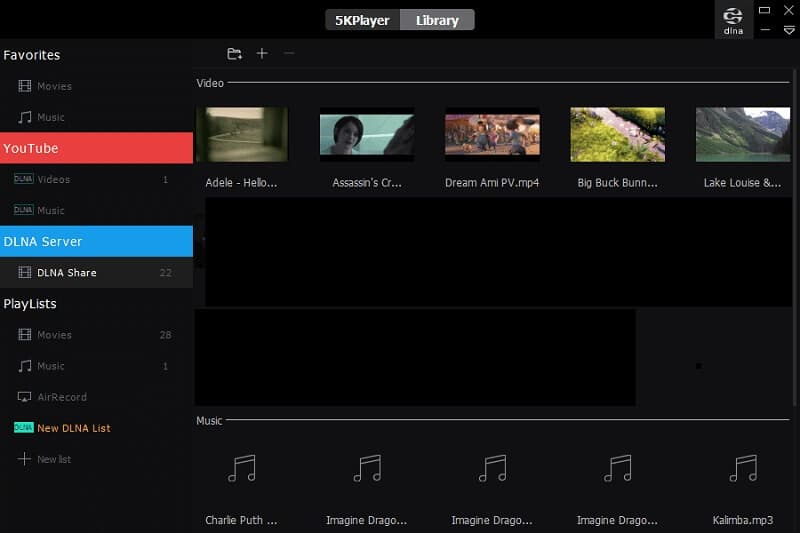Screen dimensions: 800x533
Task: Click the add folder icon in toolbar
Action: [234, 54]
